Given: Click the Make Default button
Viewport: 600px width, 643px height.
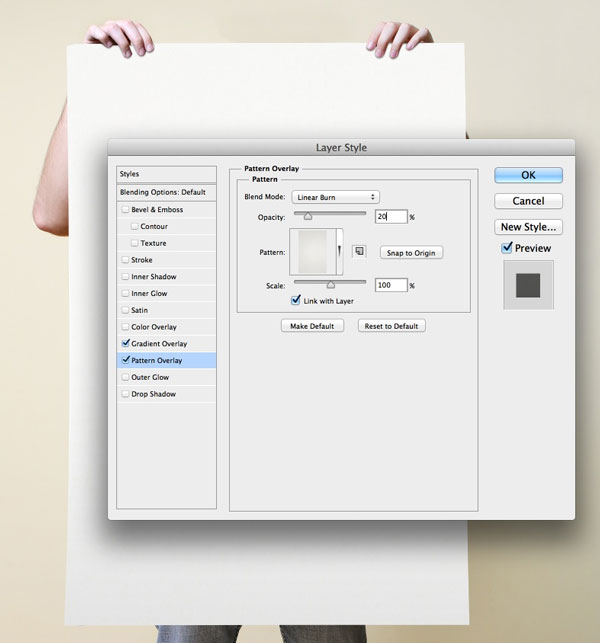Looking at the screenshot, I should click(x=312, y=326).
